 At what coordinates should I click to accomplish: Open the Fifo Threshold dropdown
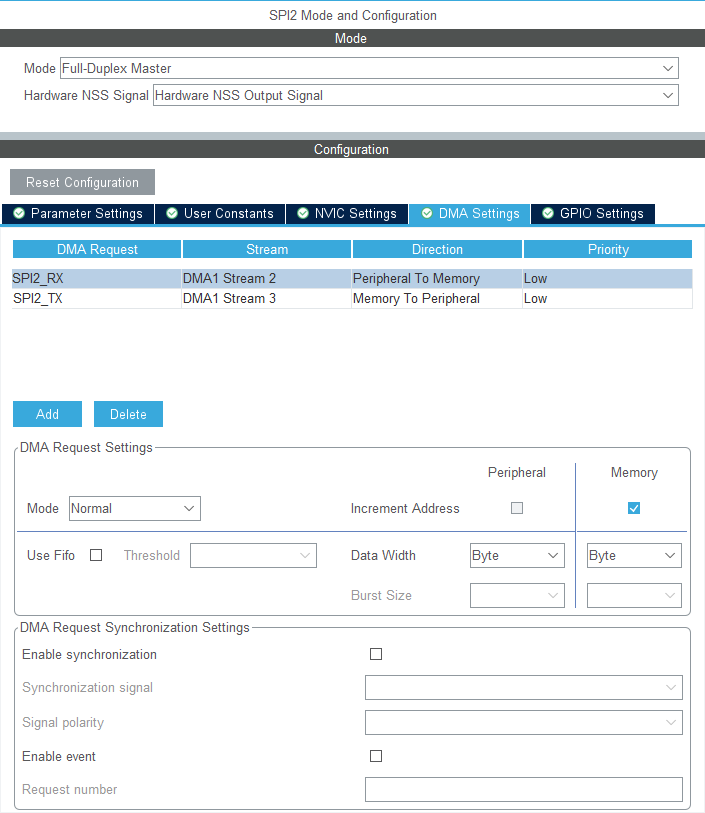(253, 555)
